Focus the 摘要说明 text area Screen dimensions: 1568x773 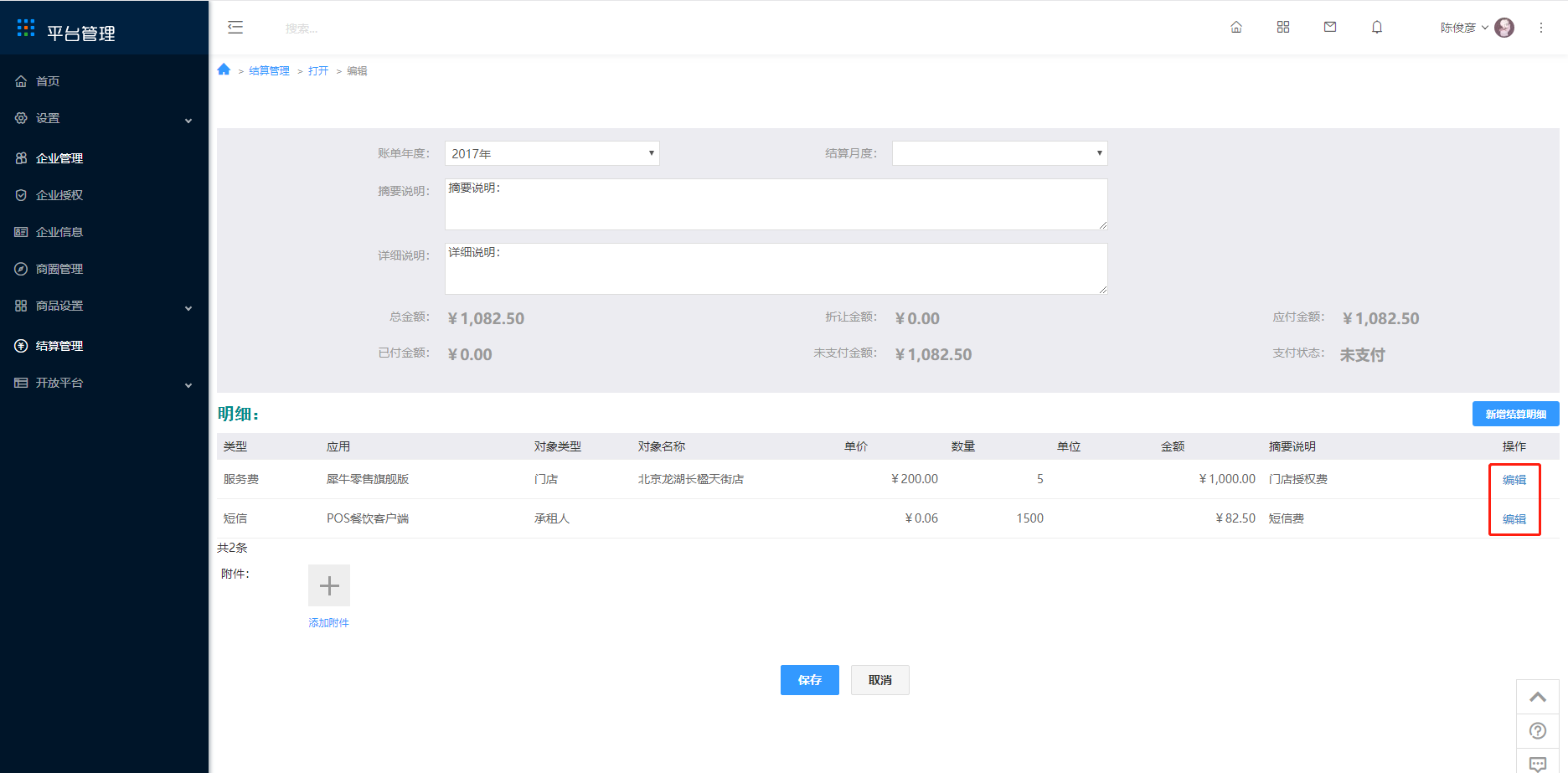coord(776,204)
